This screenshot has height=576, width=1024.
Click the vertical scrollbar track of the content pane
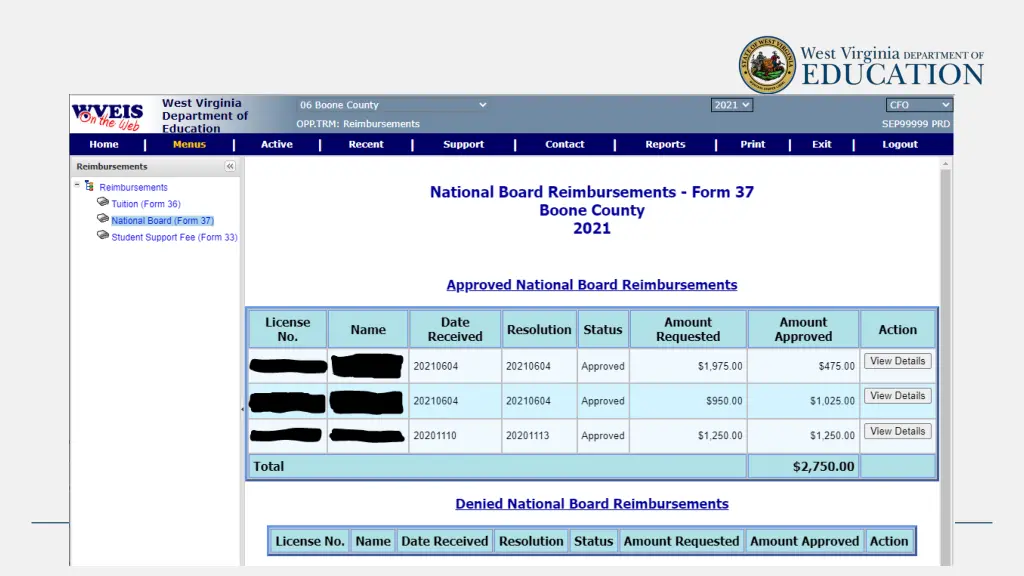click(945, 366)
